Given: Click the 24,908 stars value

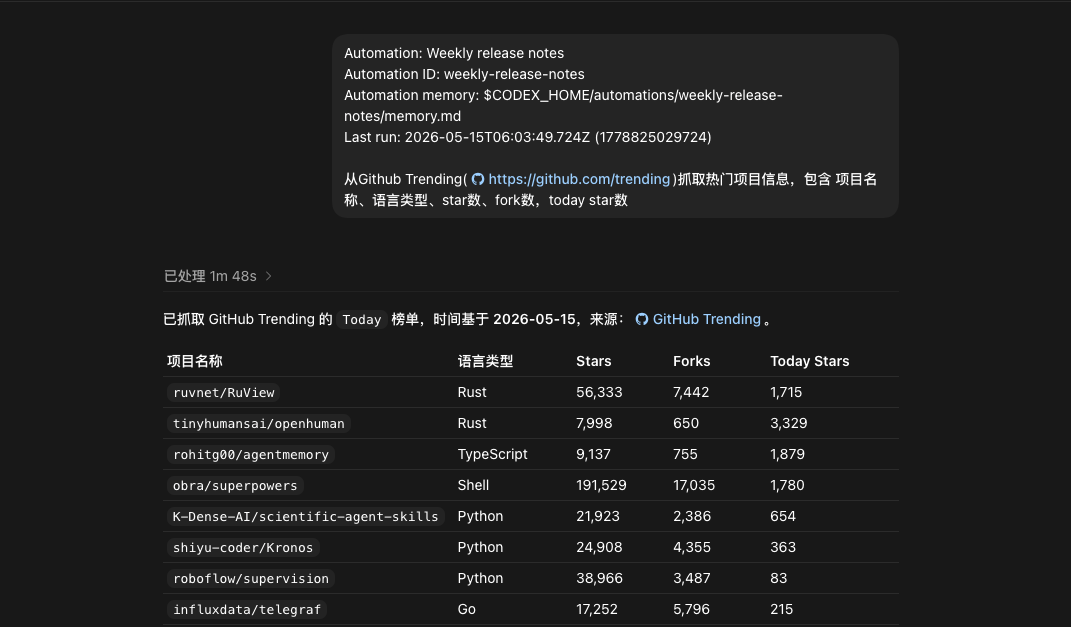Looking at the screenshot, I should 599,547.
